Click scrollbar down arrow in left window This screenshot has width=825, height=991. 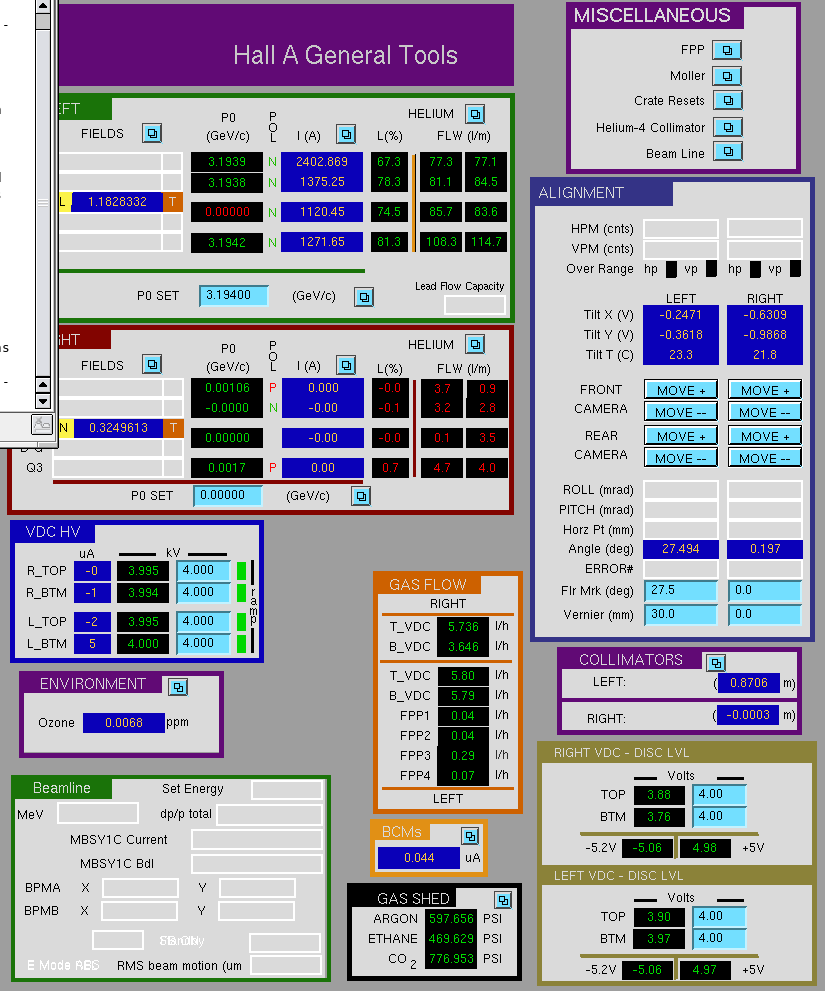[x=42, y=400]
